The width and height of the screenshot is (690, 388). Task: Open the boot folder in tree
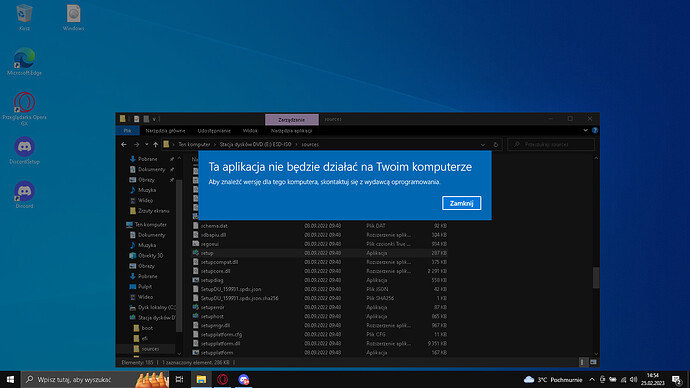coord(147,328)
